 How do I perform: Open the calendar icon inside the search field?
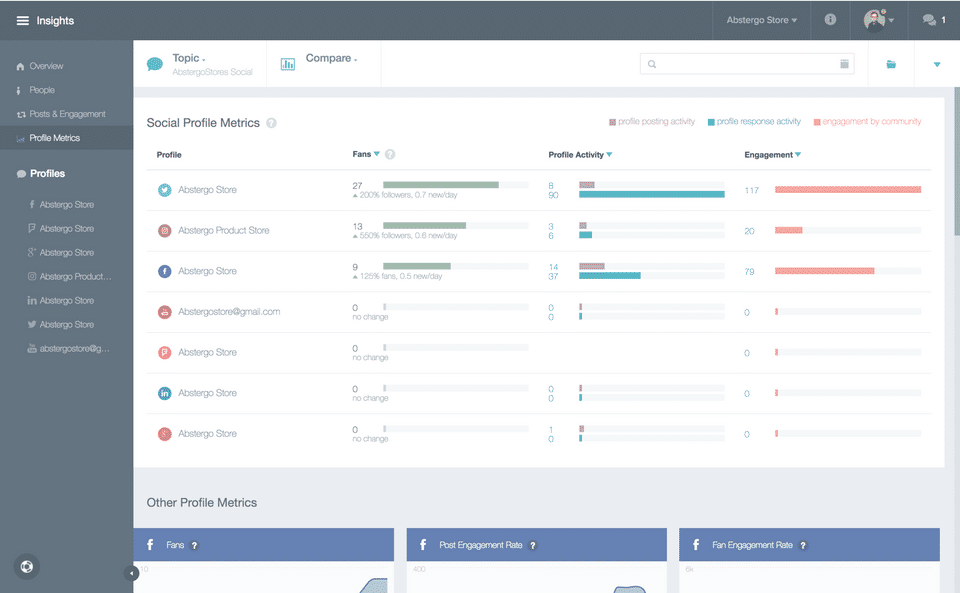point(844,64)
